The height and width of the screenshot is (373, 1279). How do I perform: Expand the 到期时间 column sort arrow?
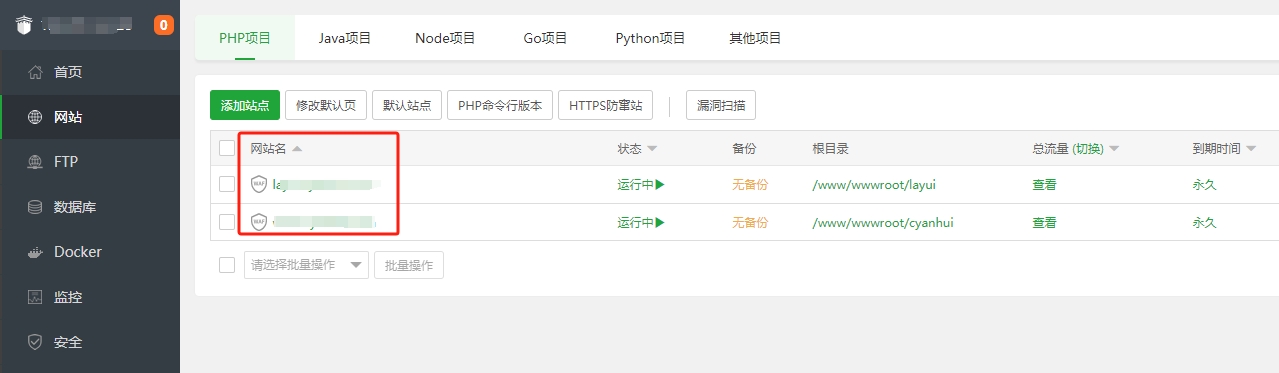1251,149
